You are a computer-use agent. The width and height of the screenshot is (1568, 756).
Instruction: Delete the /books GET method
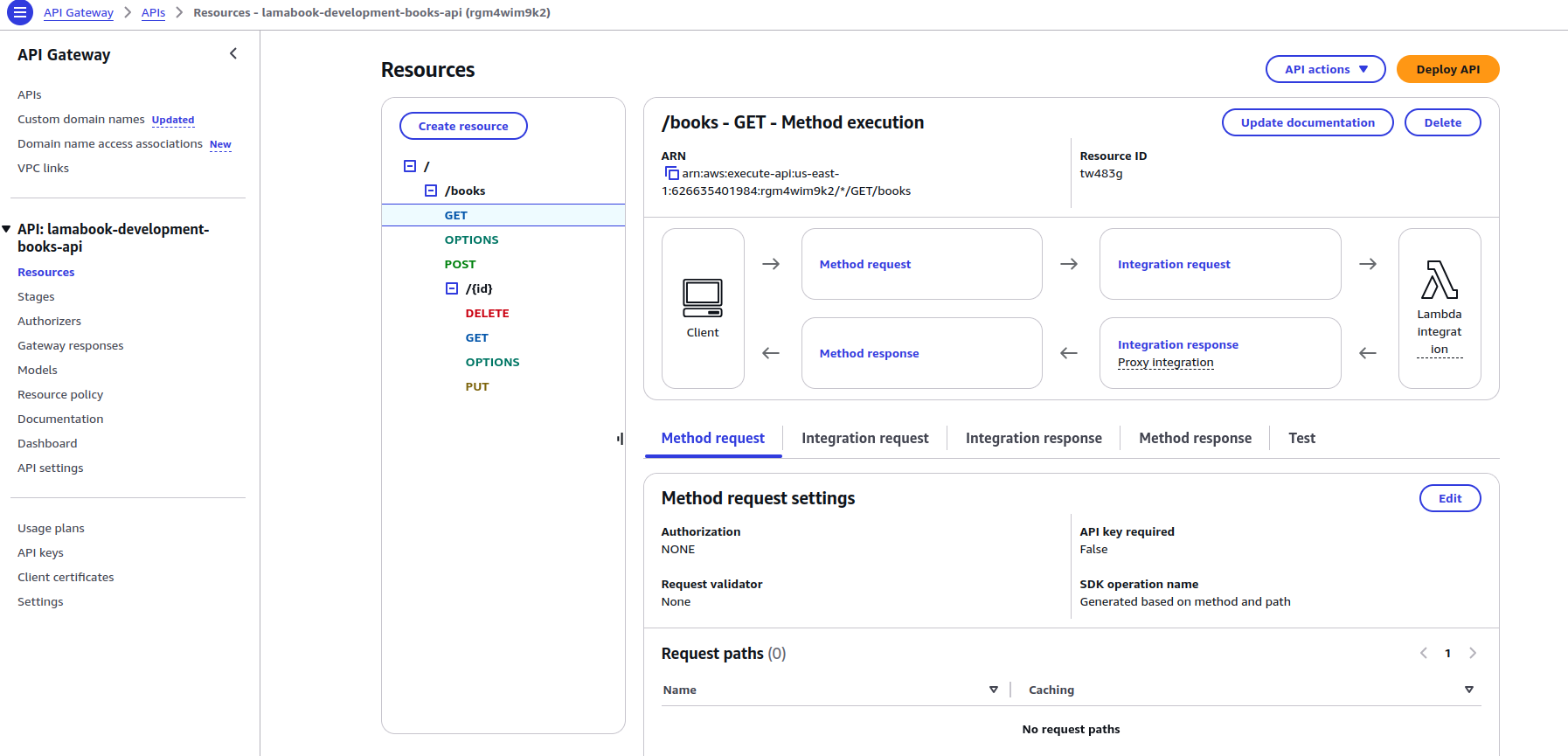(x=1442, y=122)
